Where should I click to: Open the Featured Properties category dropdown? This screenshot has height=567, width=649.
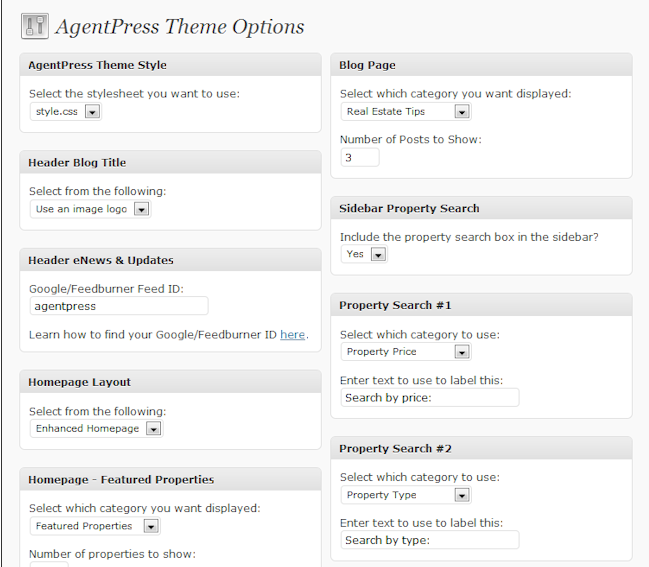pos(95,526)
